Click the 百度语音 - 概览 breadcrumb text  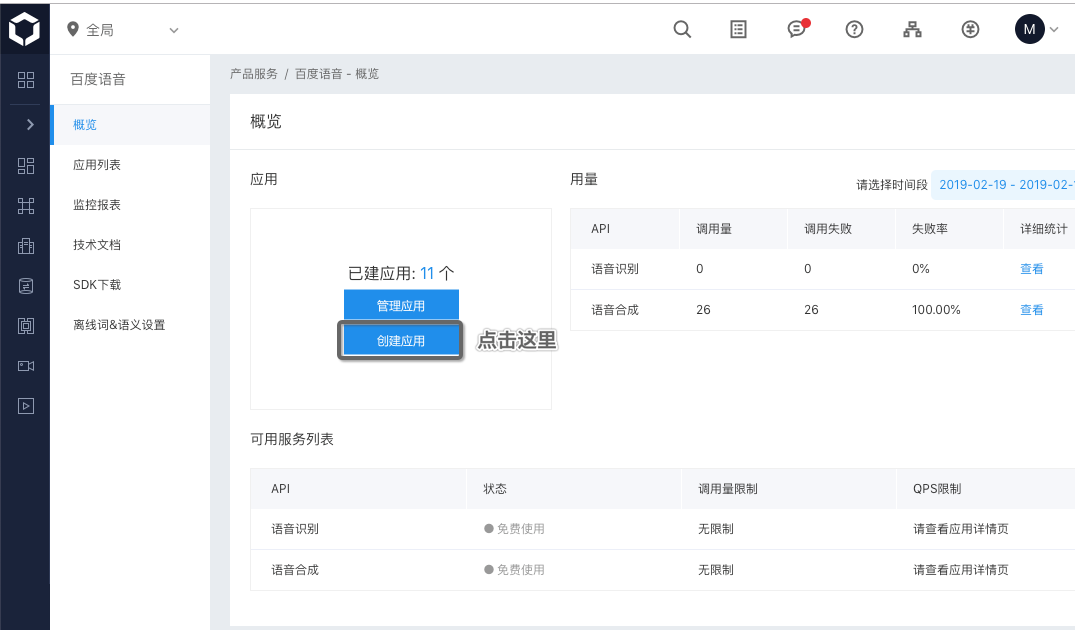click(x=337, y=73)
